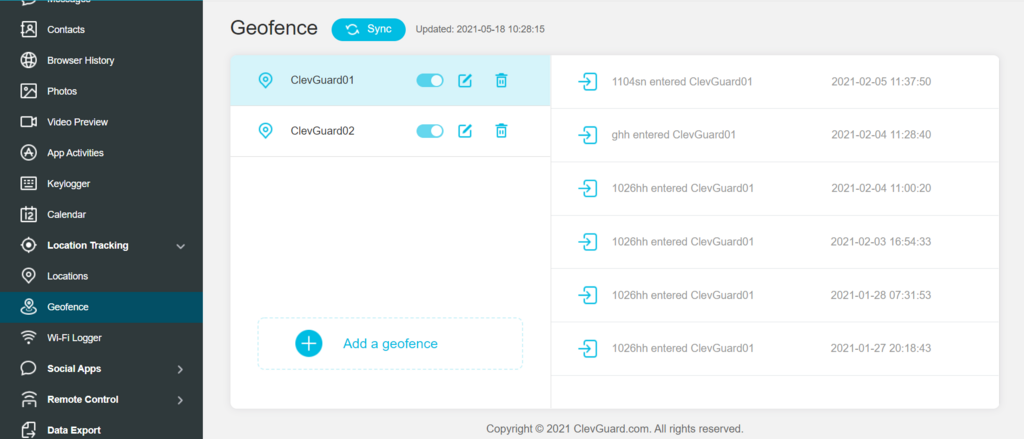Click the timestamp 2021-01-27 20:18:43

[881, 348]
